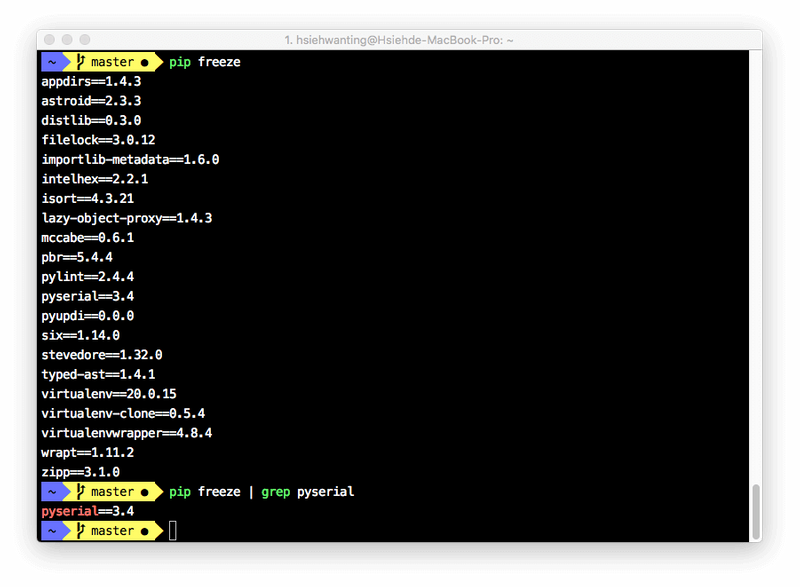Image resolution: width=800 pixels, height=587 pixels.
Task: Click the first 'pip freeze' command at the top
Action: pyautogui.click(x=205, y=62)
